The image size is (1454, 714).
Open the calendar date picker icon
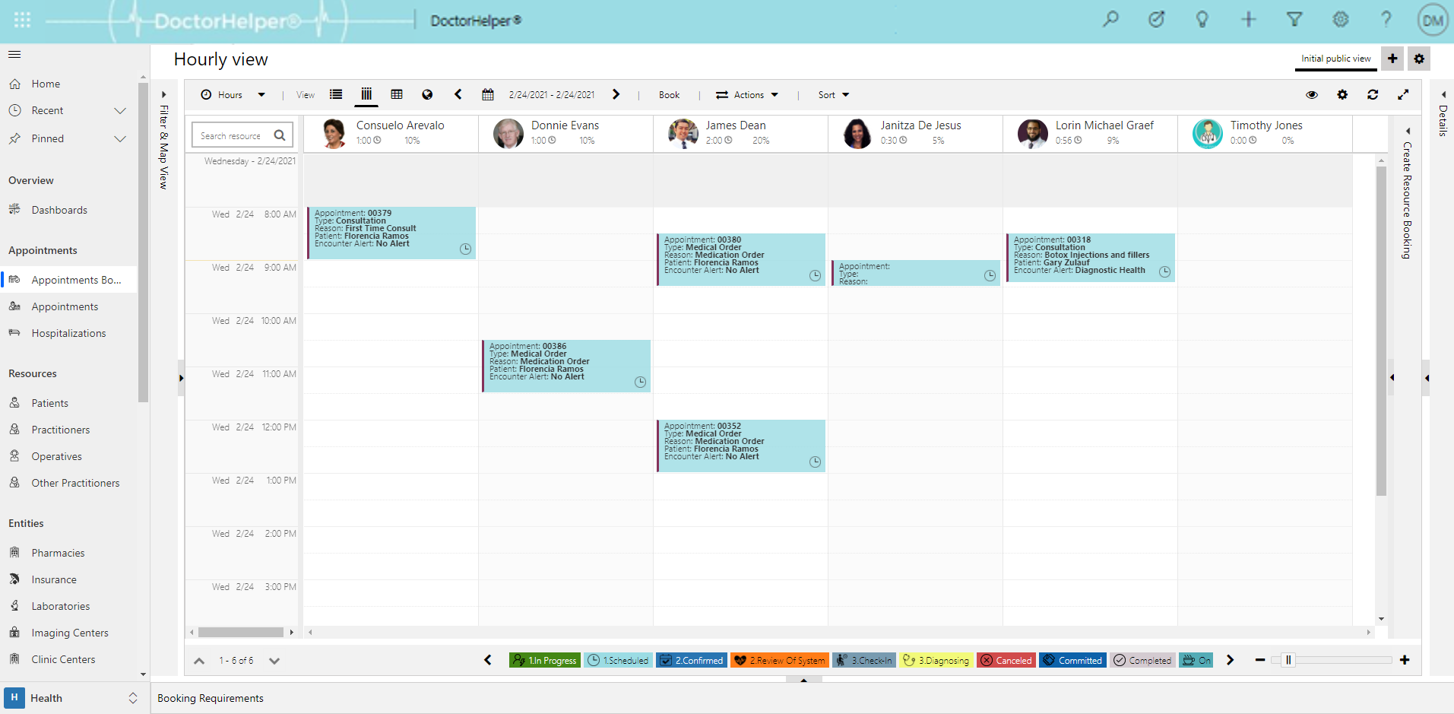click(488, 94)
